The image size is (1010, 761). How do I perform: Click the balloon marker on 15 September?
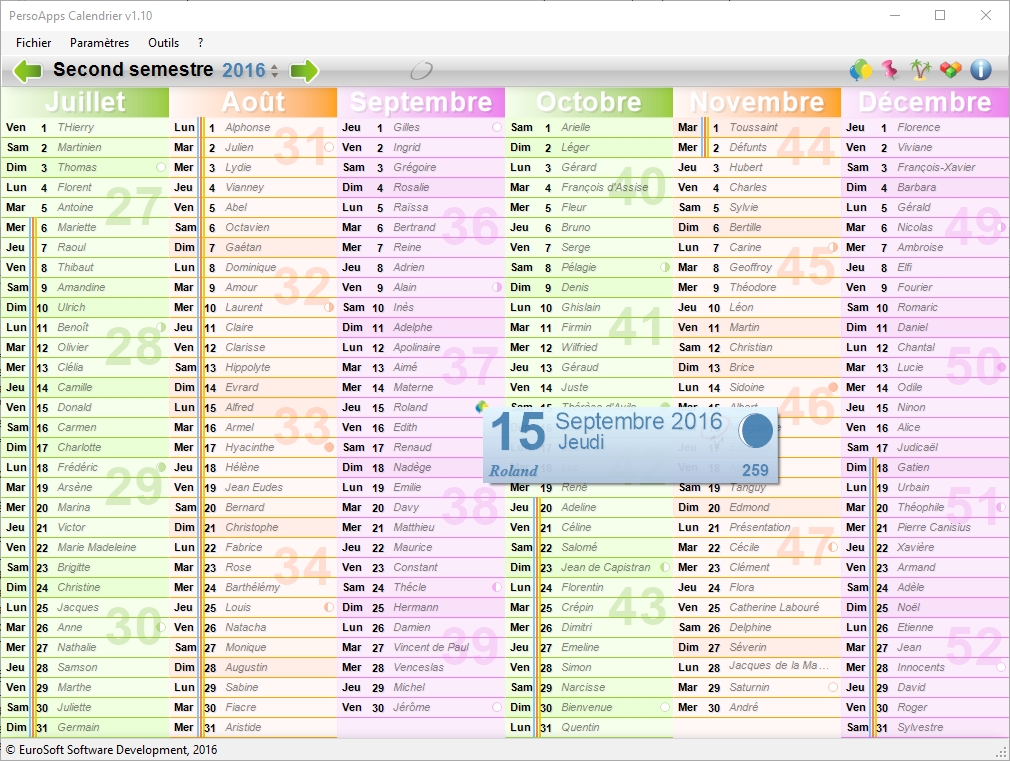pyautogui.click(x=481, y=406)
